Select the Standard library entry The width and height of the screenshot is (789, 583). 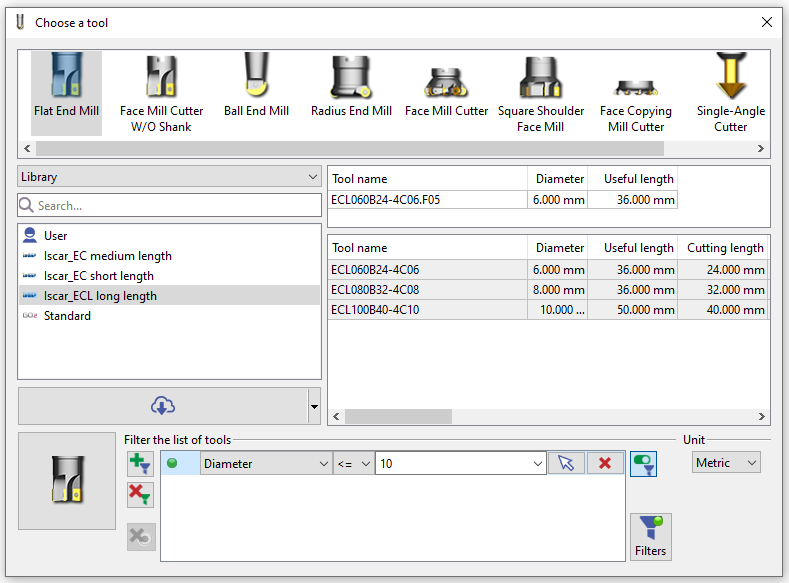pos(67,316)
